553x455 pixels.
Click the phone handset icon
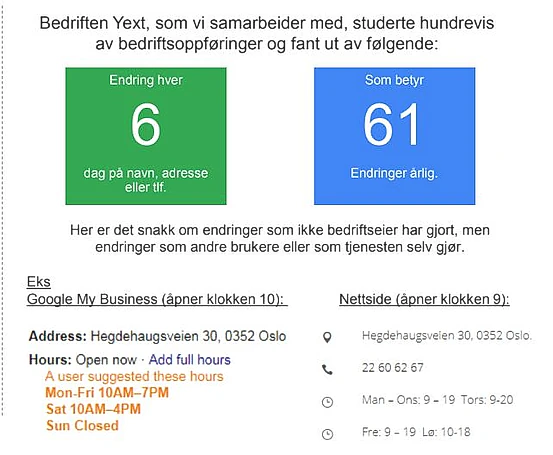click(x=327, y=369)
